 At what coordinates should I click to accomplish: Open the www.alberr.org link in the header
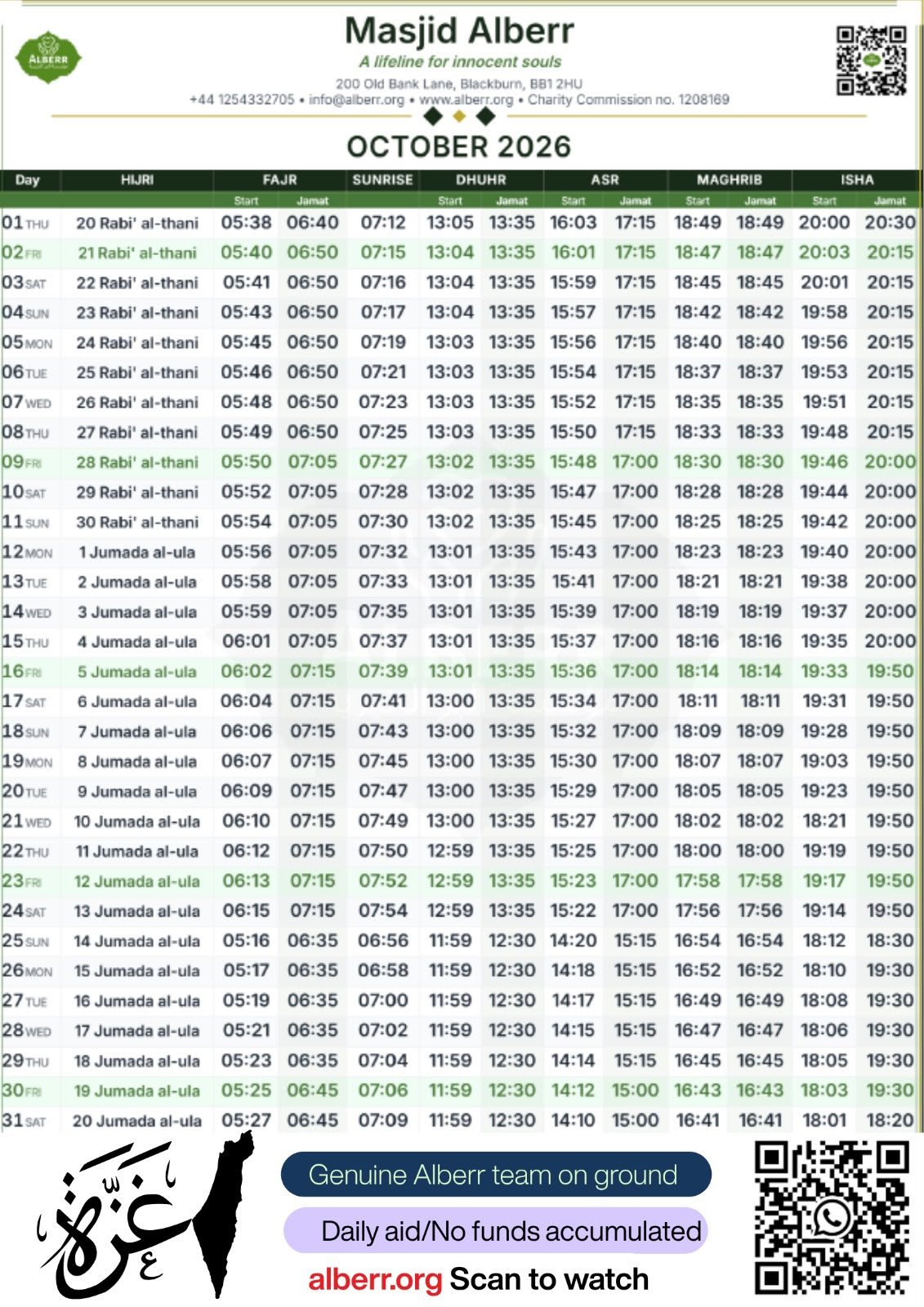tap(466, 100)
